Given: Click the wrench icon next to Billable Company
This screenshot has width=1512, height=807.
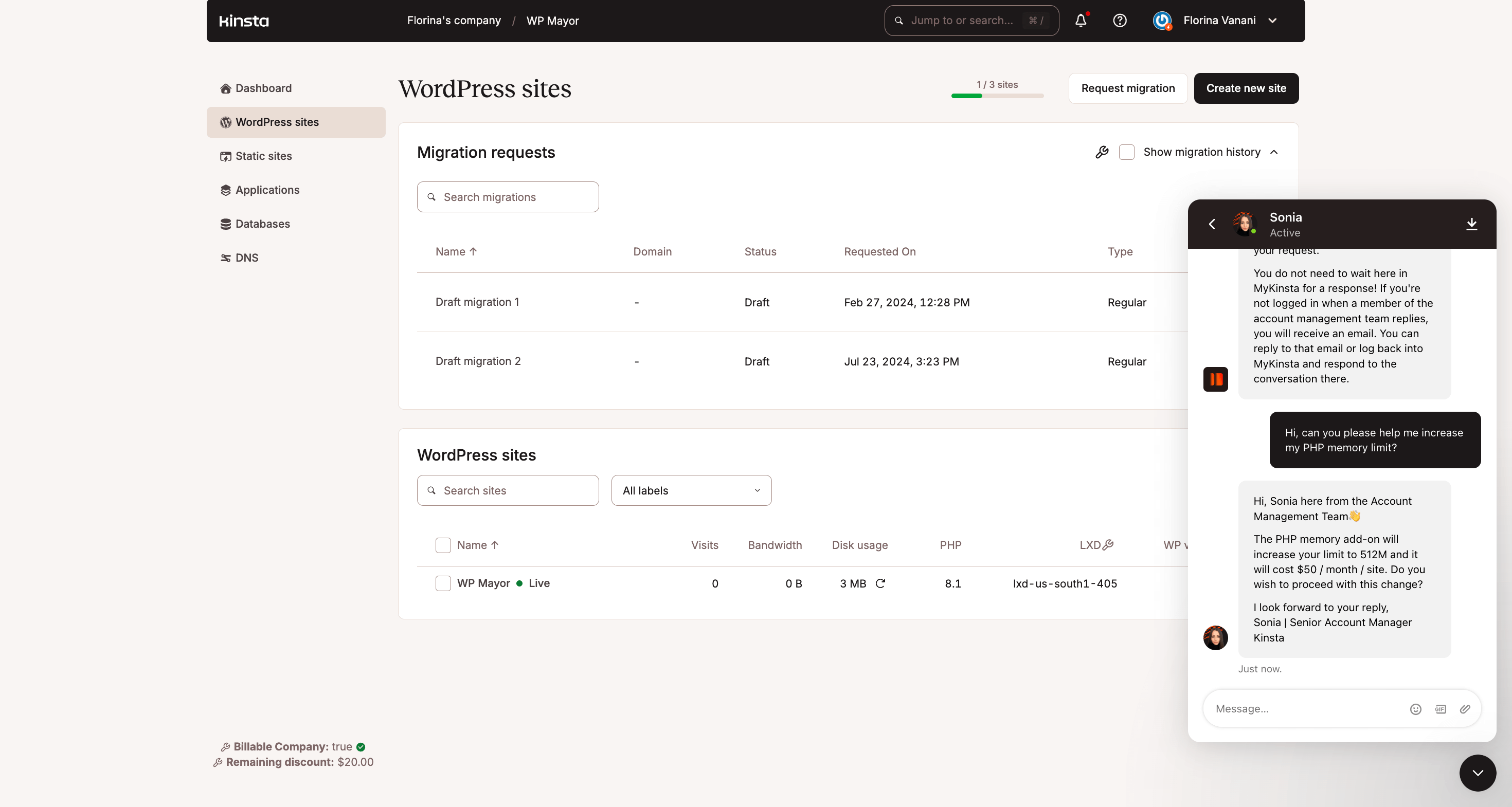Looking at the screenshot, I should [x=225, y=747].
